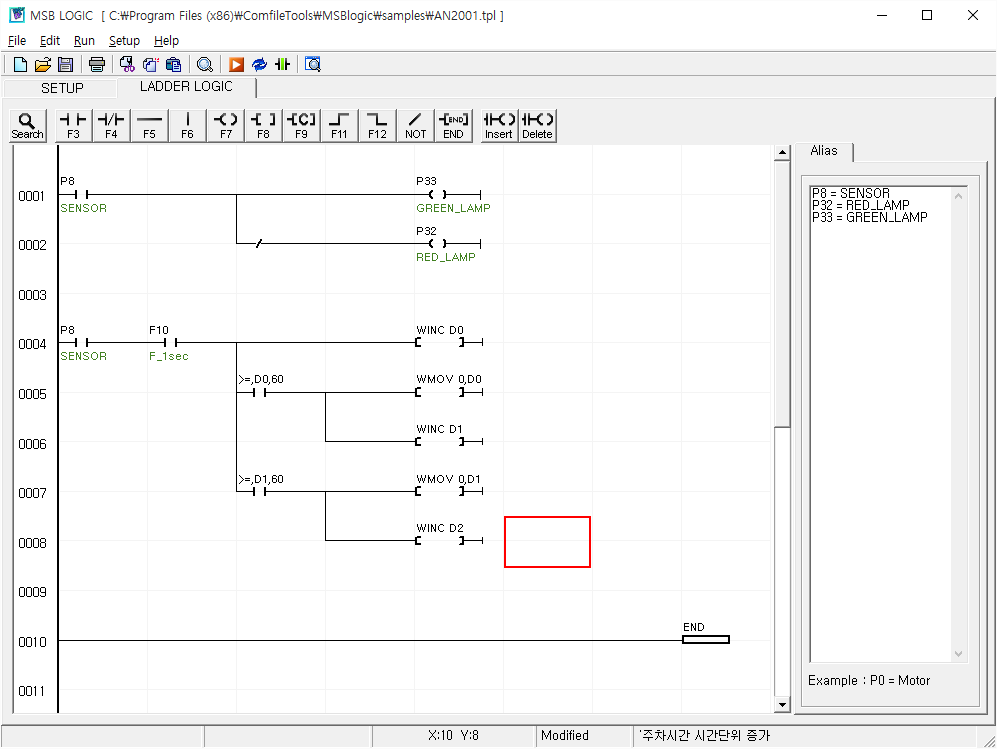This screenshot has height=749, width=997.
Task: Select the END instruction tool
Action: point(453,124)
